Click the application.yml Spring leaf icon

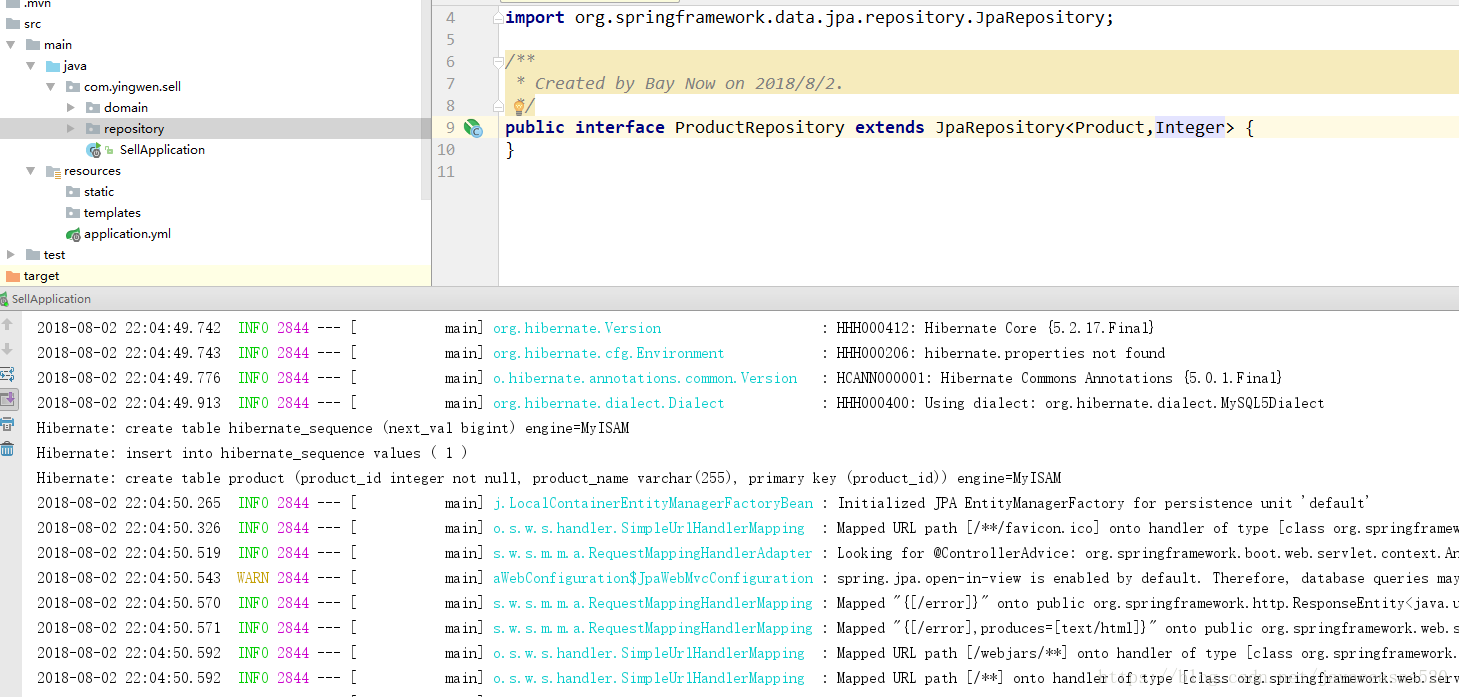[x=73, y=234]
